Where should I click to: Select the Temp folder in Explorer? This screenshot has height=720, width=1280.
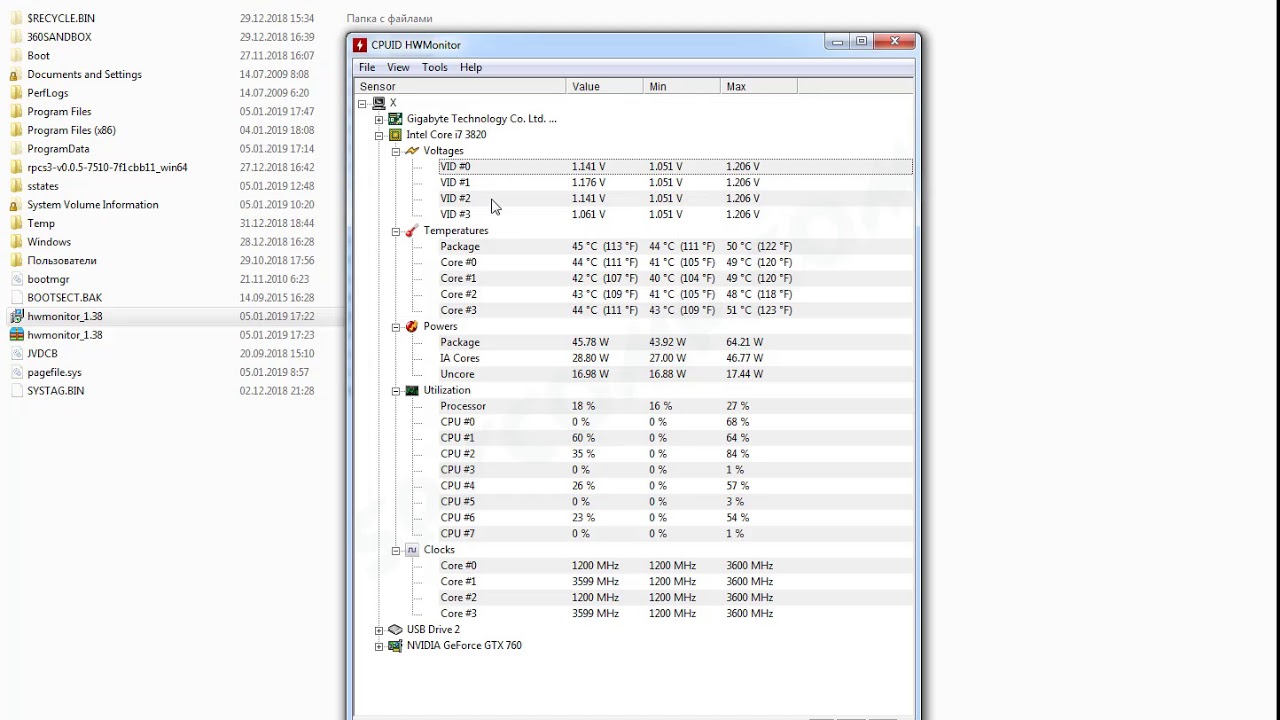click(x=41, y=223)
